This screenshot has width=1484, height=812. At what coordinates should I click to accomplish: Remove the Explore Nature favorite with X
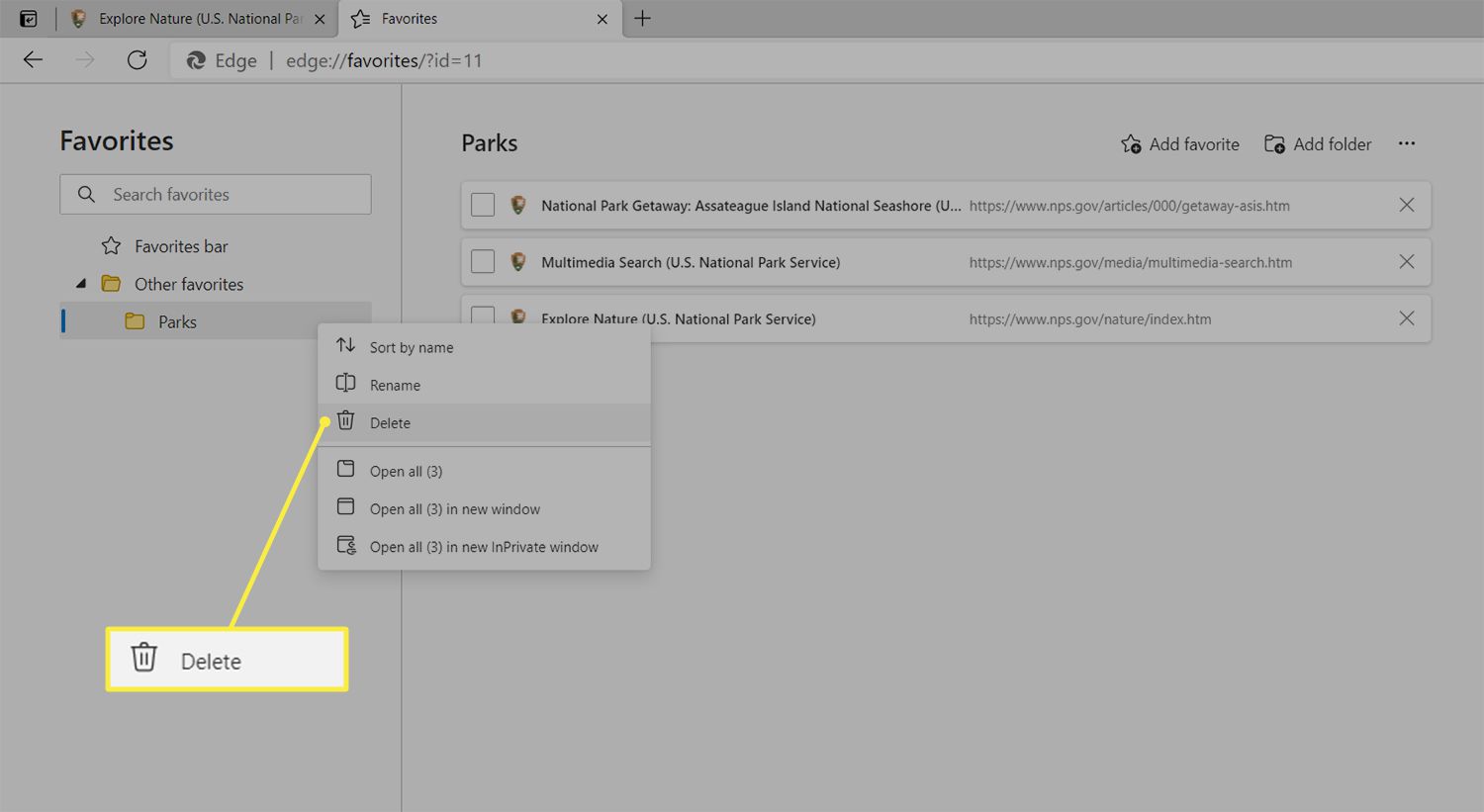(1406, 317)
